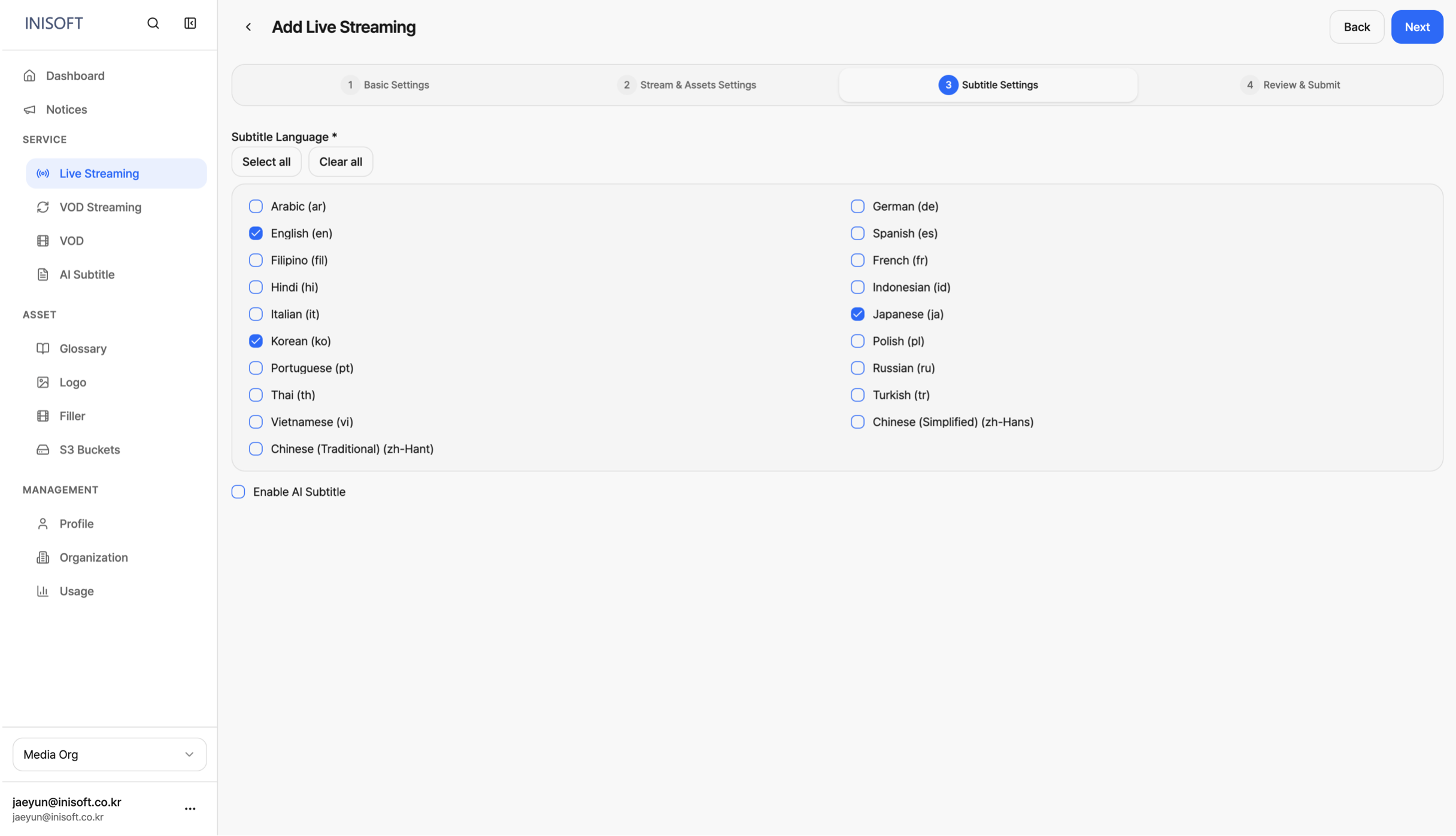Click the Profile person icon

(x=43, y=524)
